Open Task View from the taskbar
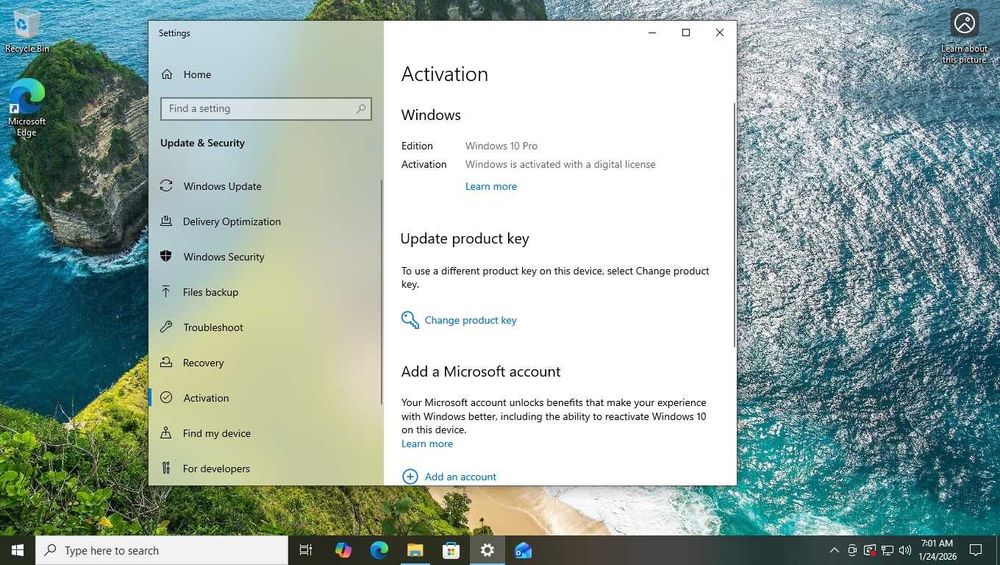The width and height of the screenshot is (1000, 565). tap(305, 550)
